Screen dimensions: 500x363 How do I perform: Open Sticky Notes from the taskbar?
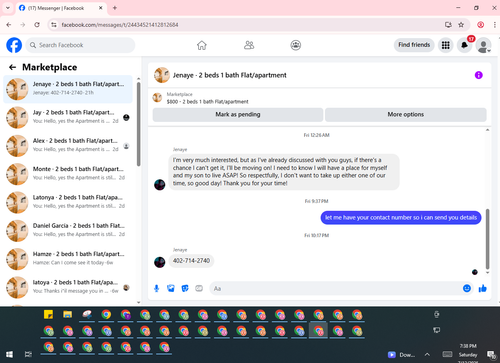coord(48,314)
